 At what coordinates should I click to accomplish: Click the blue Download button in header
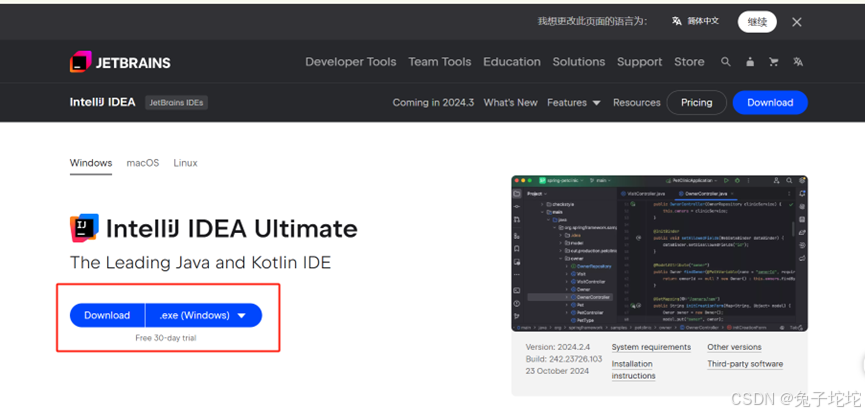click(770, 103)
